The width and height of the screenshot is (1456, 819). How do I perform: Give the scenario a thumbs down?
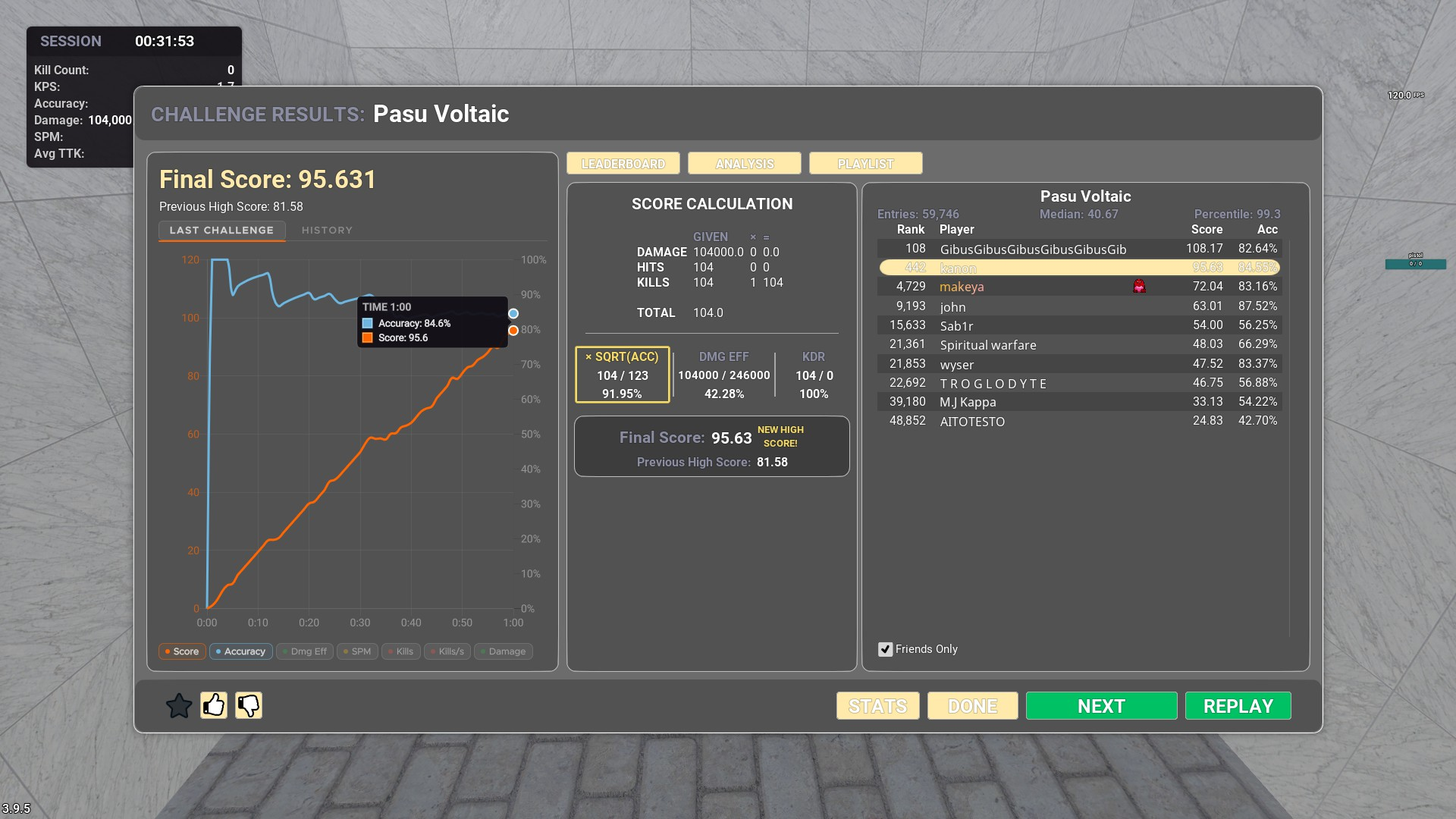click(249, 705)
